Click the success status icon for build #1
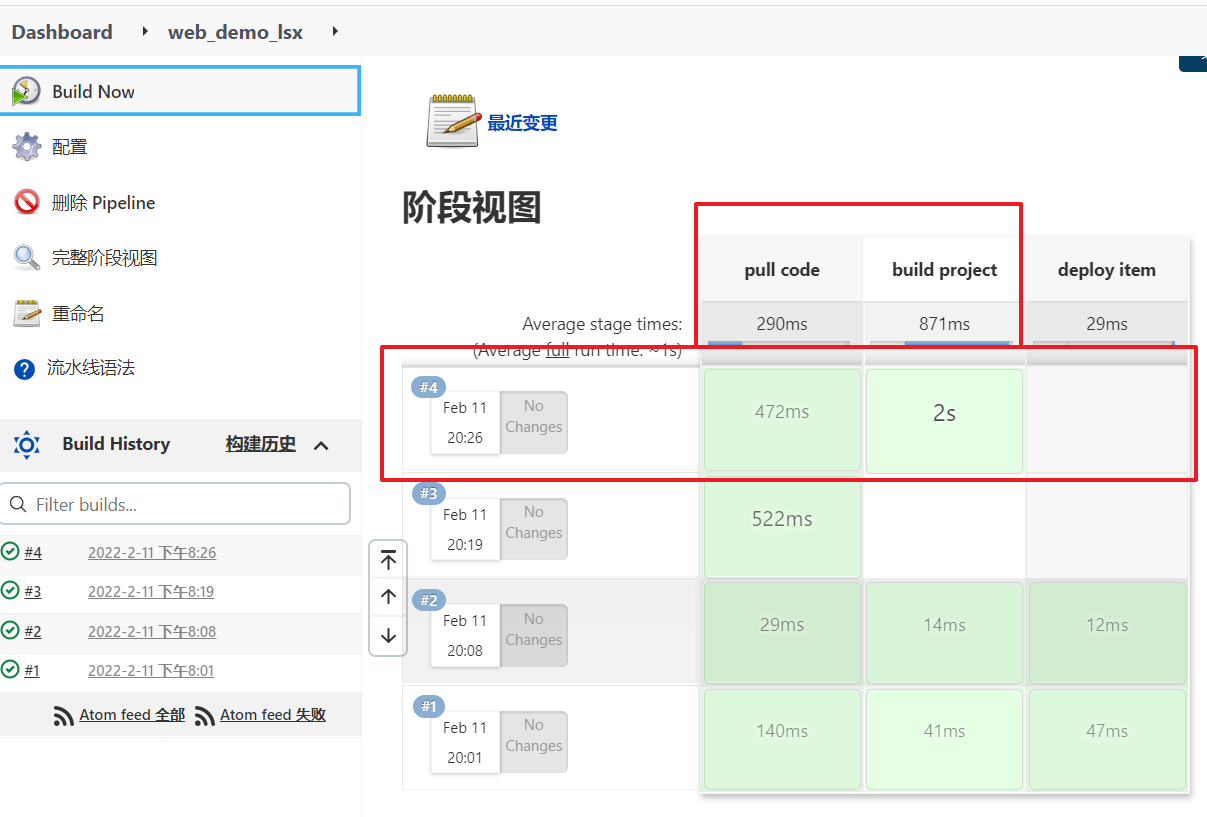The height and width of the screenshot is (817, 1207). coord(10,670)
